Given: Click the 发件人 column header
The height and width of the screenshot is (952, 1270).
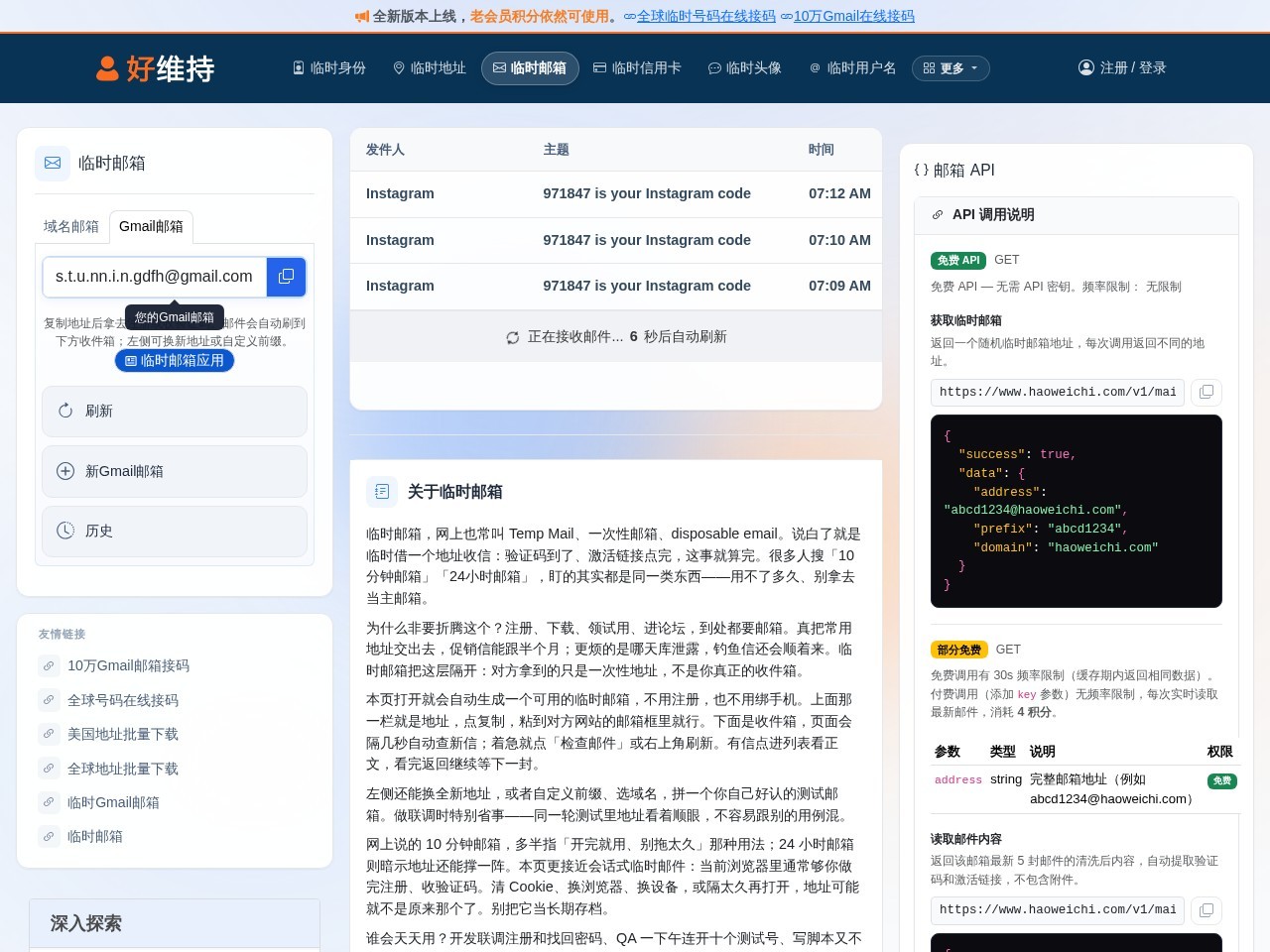Looking at the screenshot, I should tap(385, 150).
